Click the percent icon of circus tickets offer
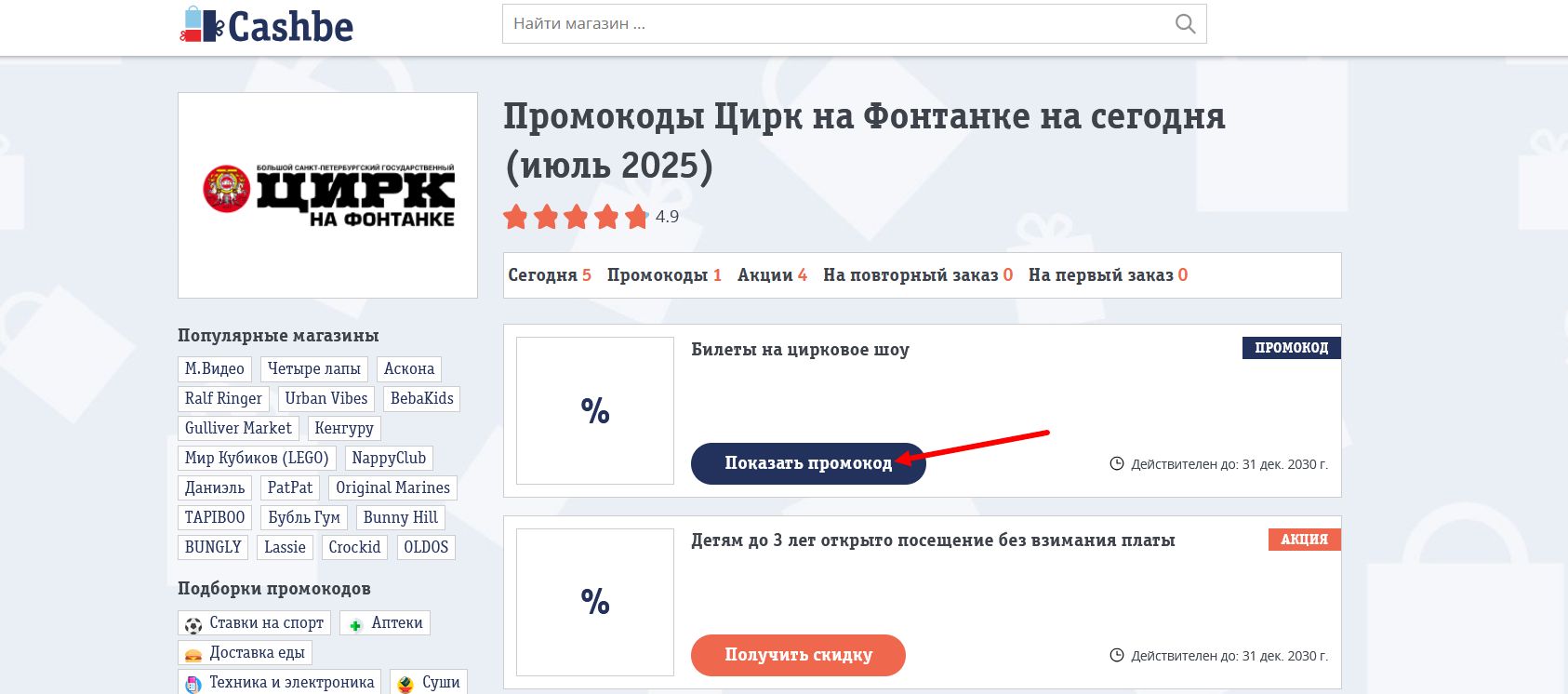 coord(595,410)
